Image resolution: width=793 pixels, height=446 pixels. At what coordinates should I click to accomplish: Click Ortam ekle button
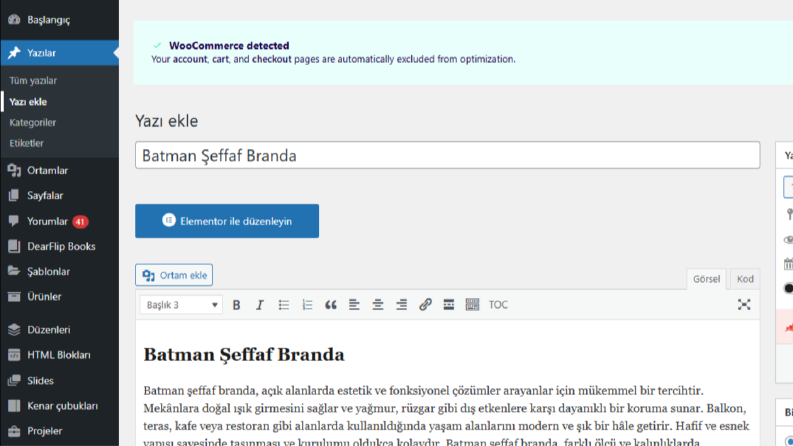(174, 275)
